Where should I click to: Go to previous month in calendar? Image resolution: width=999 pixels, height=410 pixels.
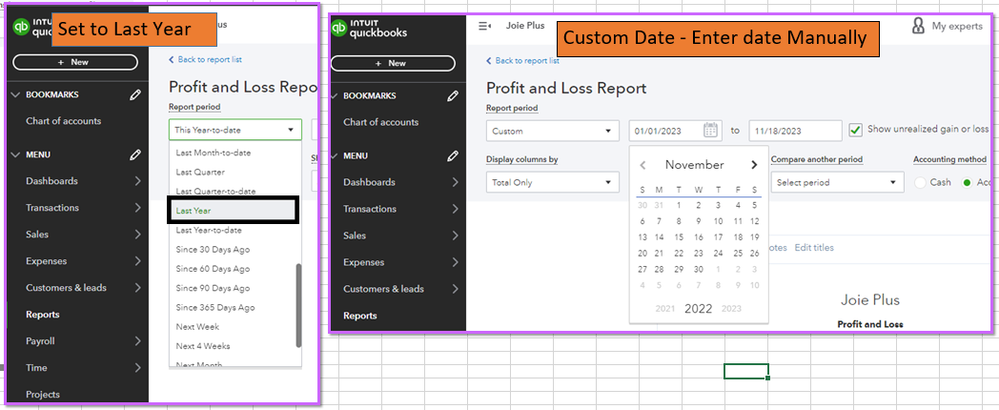coord(643,165)
